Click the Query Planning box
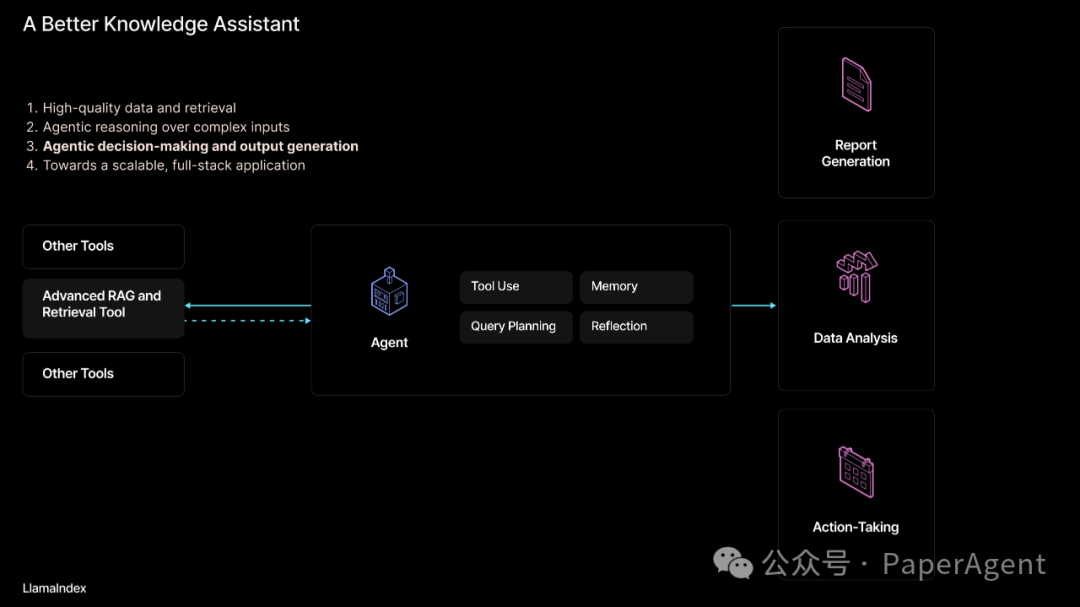 (516, 327)
